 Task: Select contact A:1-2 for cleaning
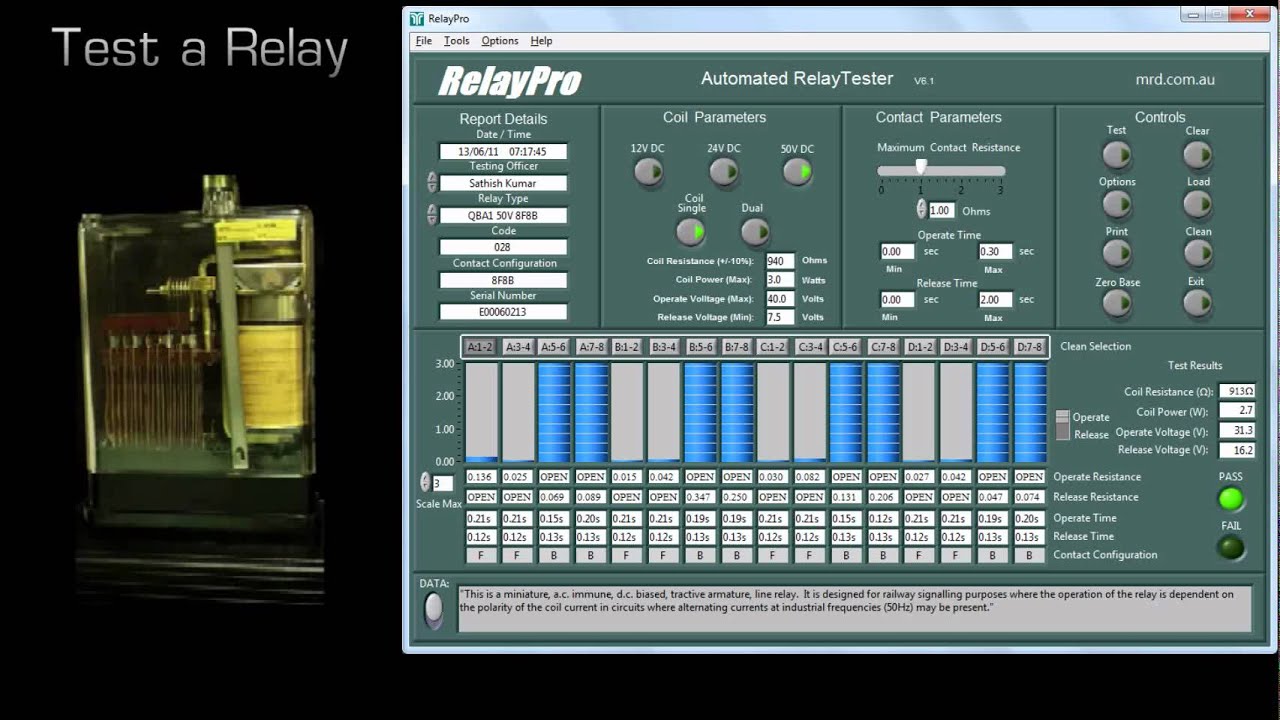(x=480, y=347)
